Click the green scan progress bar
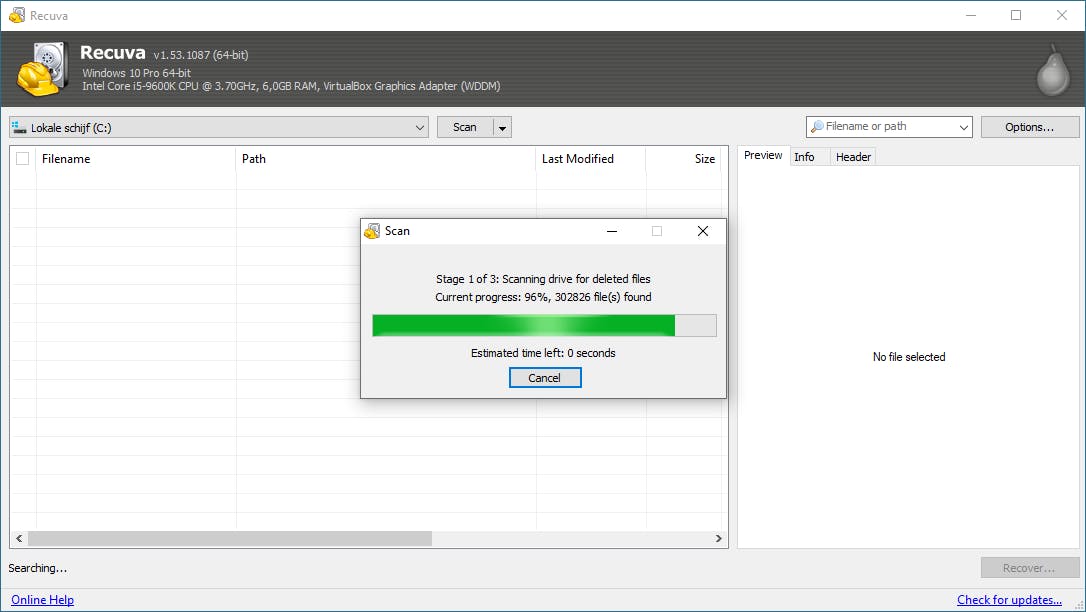 [x=544, y=325]
